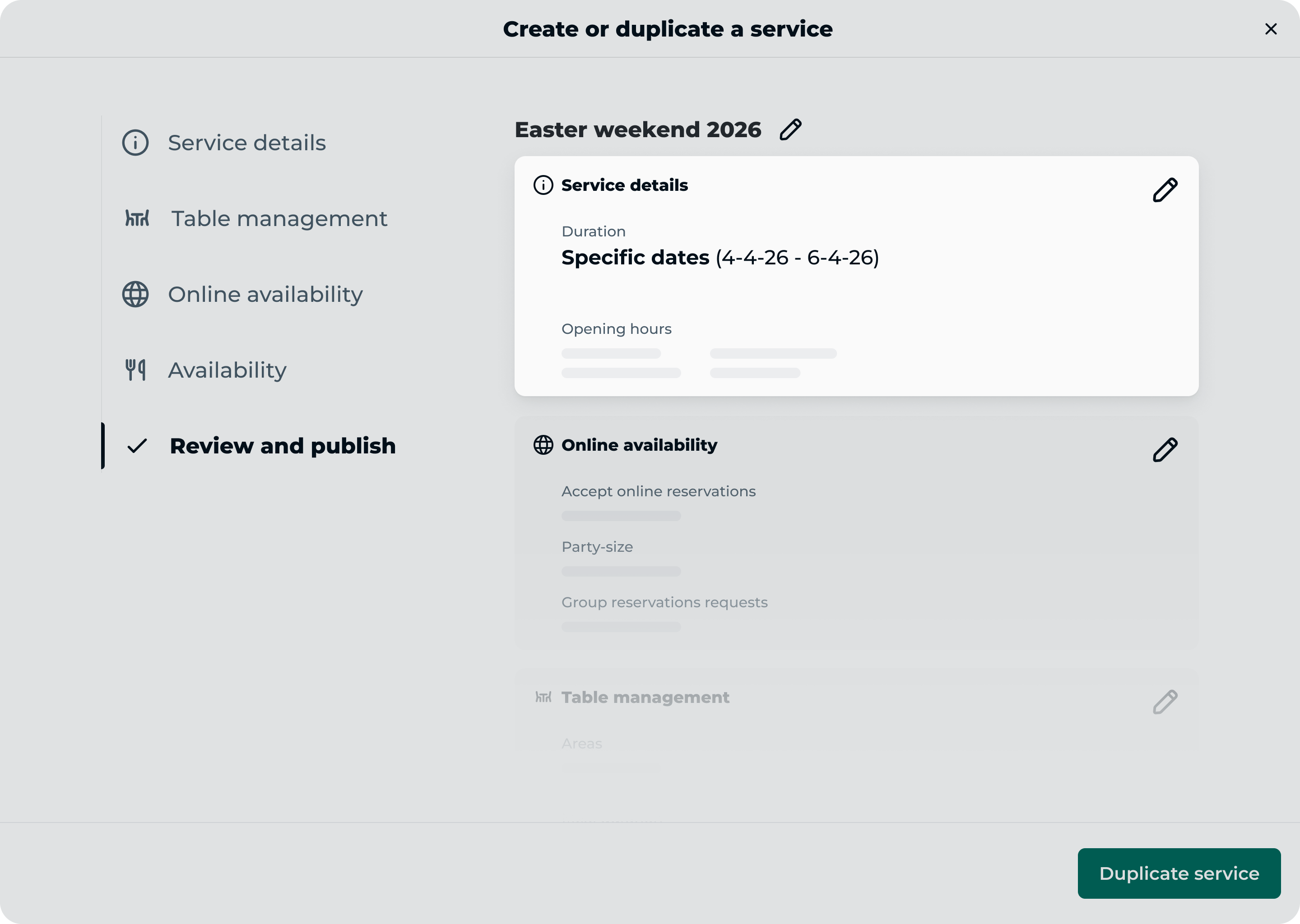This screenshot has width=1300, height=924.
Task: Open the pencil editor for Easter weekend 2026 title
Action: point(790,129)
